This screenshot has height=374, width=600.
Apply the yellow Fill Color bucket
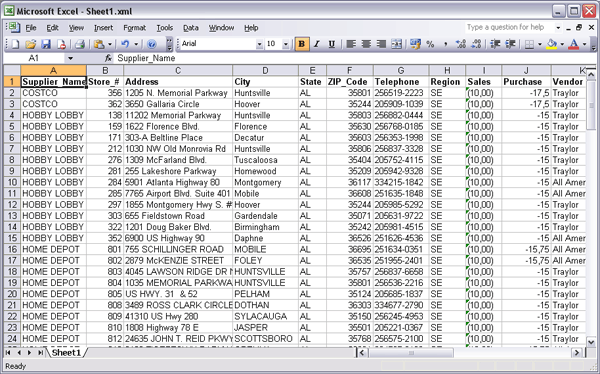[551, 44]
